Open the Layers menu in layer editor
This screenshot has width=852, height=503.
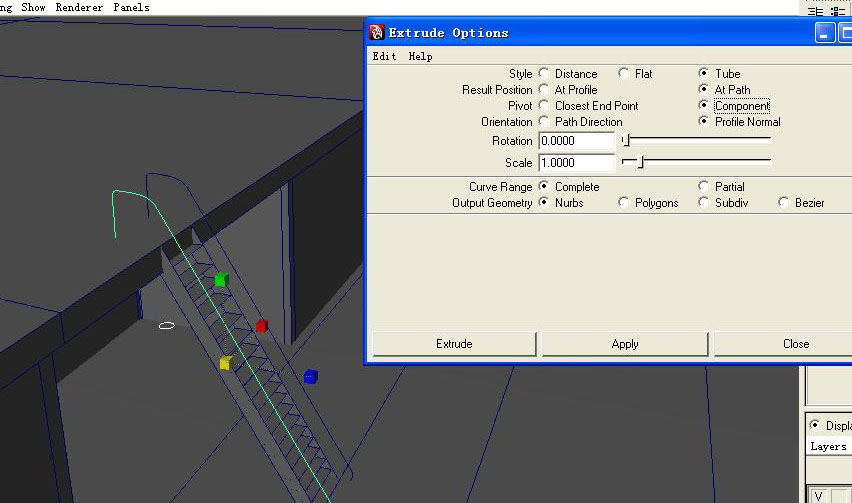pyautogui.click(x=828, y=447)
